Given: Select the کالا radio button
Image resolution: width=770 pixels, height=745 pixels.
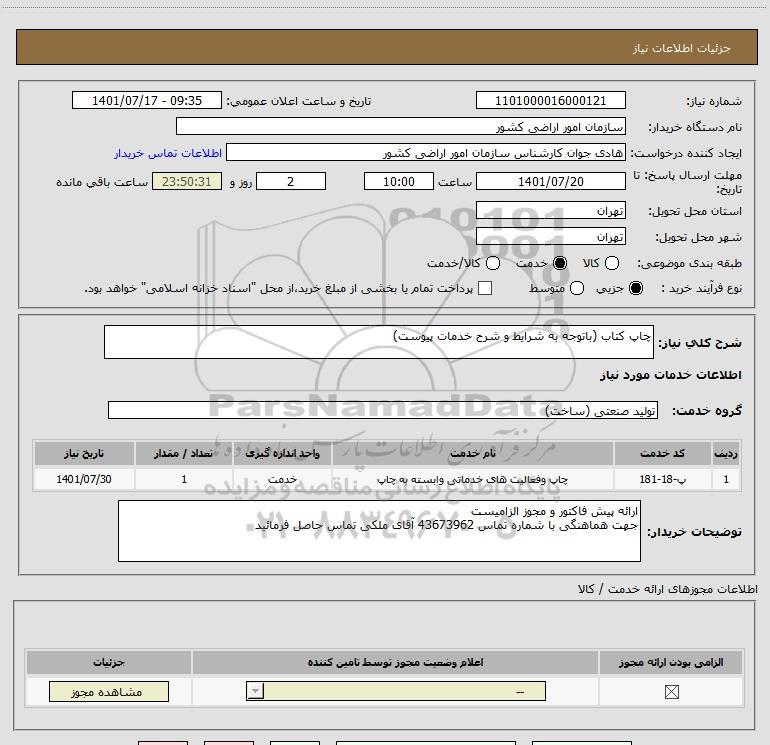Looking at the screenshot, I should (x=612, y=263).
